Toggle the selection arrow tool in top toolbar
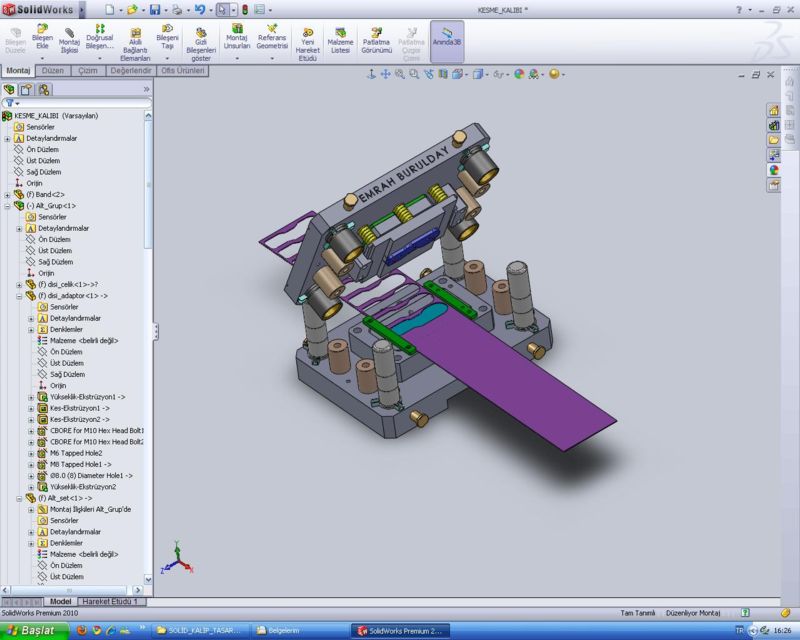800x640 pixels. [223, 8]
